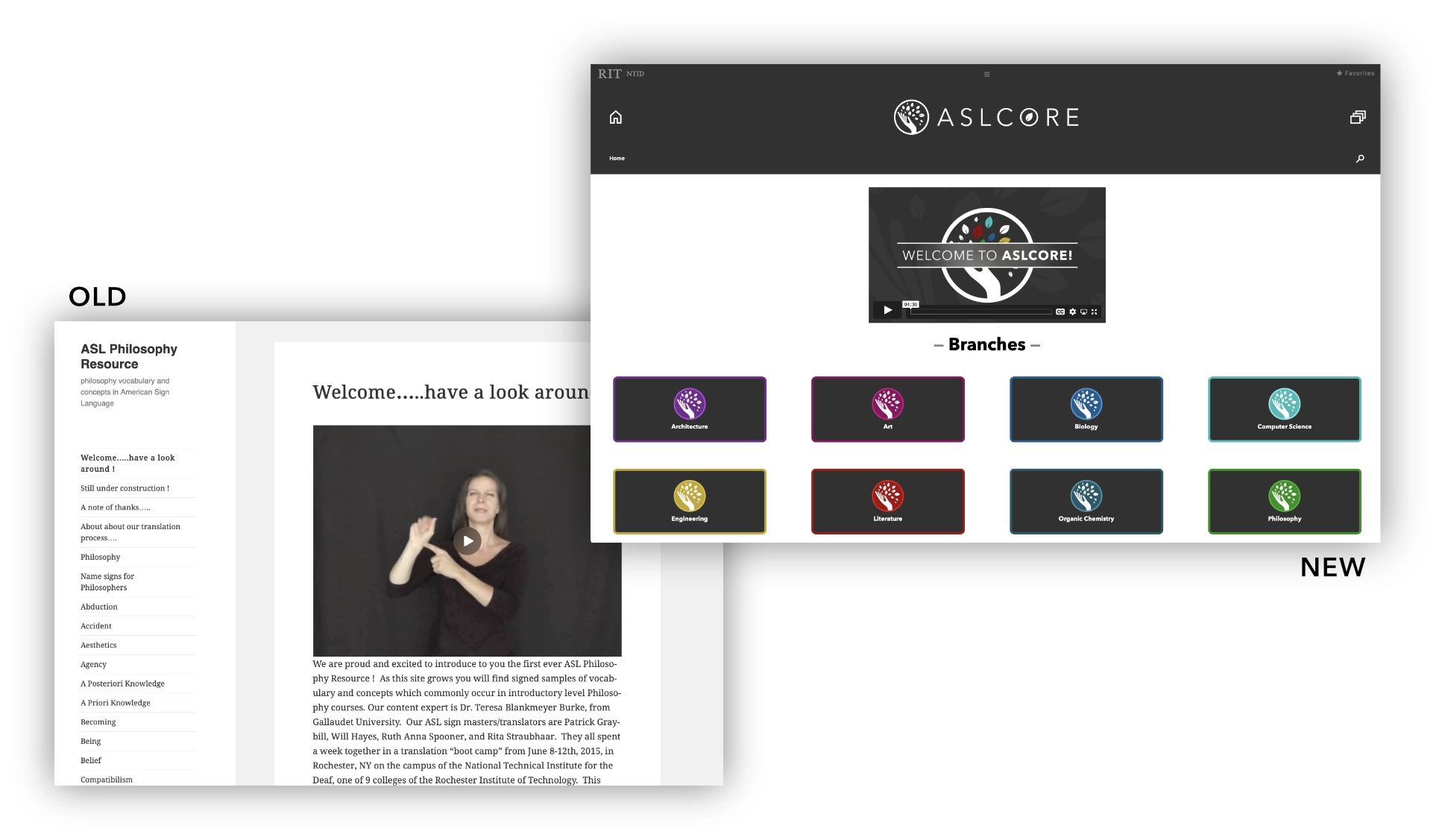Open the Philosophy branch card
The image size is (1445, 840).
coord(1284,501)
